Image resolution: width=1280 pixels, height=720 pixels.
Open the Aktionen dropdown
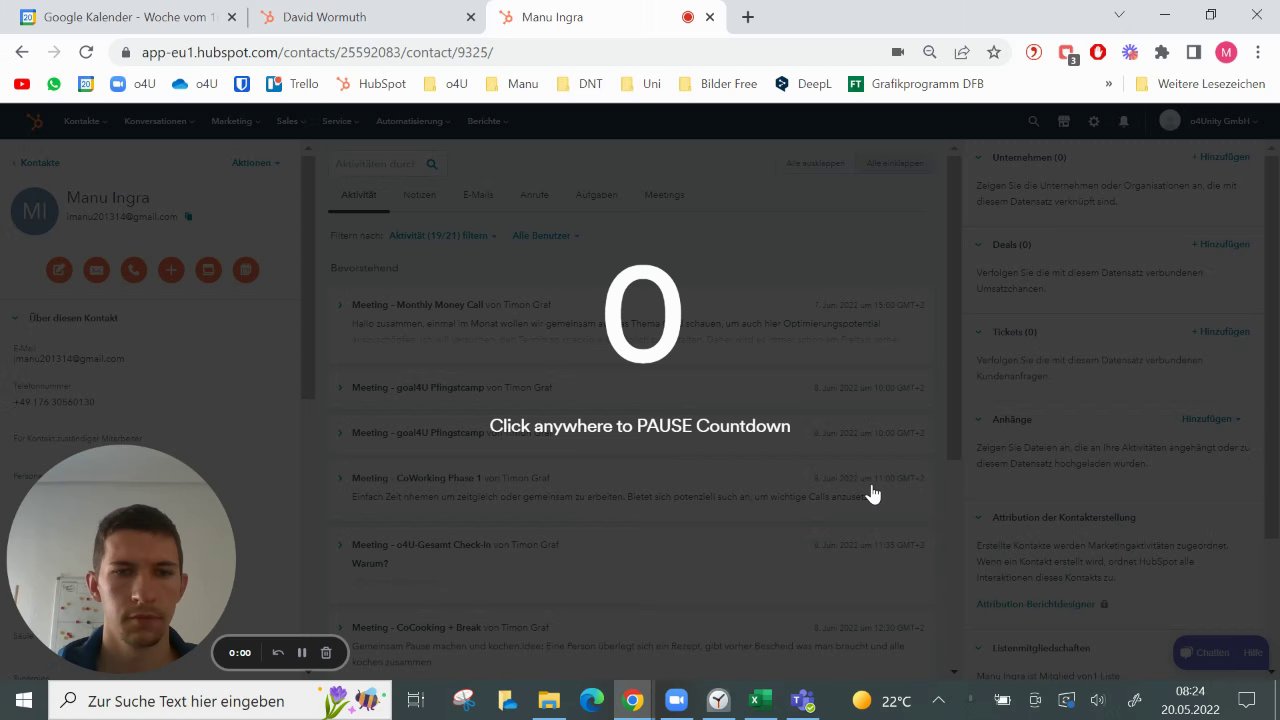click(256, 163)
